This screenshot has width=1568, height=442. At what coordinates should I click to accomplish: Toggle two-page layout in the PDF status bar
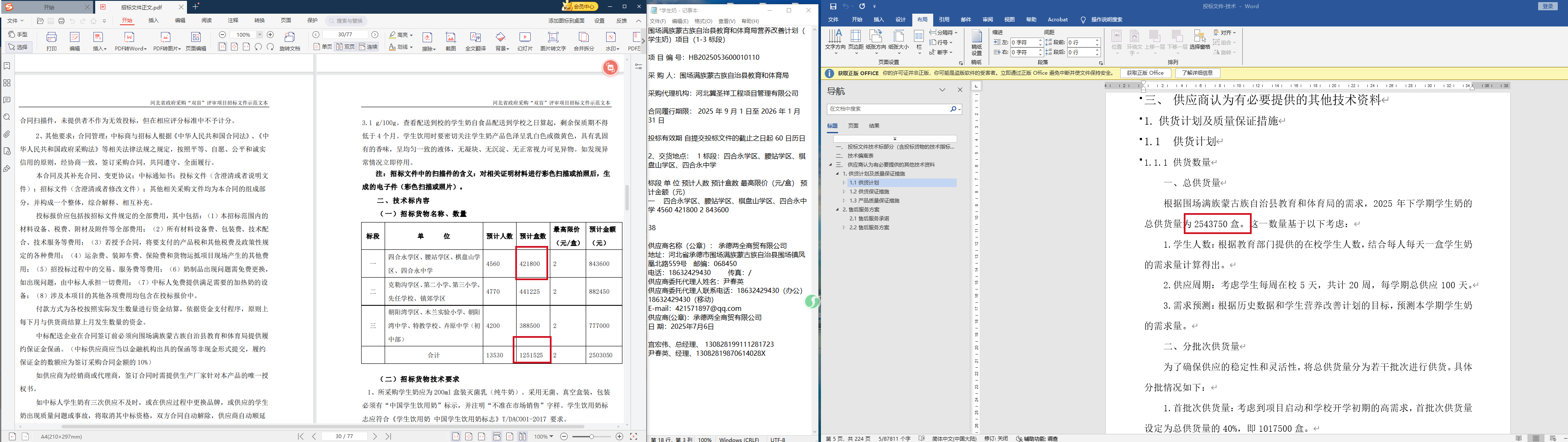(x=523, y=436)
